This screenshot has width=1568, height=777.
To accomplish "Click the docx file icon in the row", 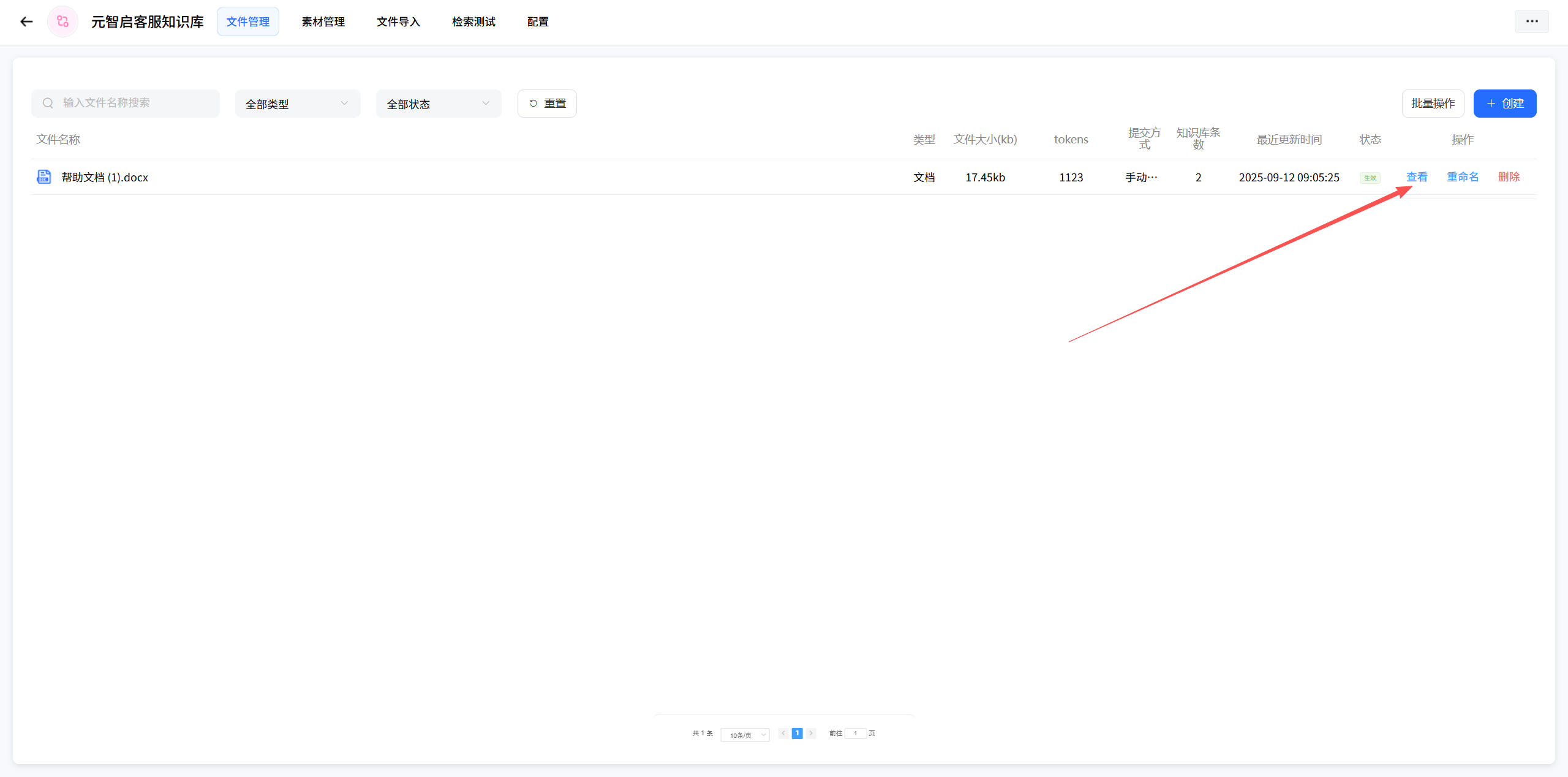I will (44, 177).
